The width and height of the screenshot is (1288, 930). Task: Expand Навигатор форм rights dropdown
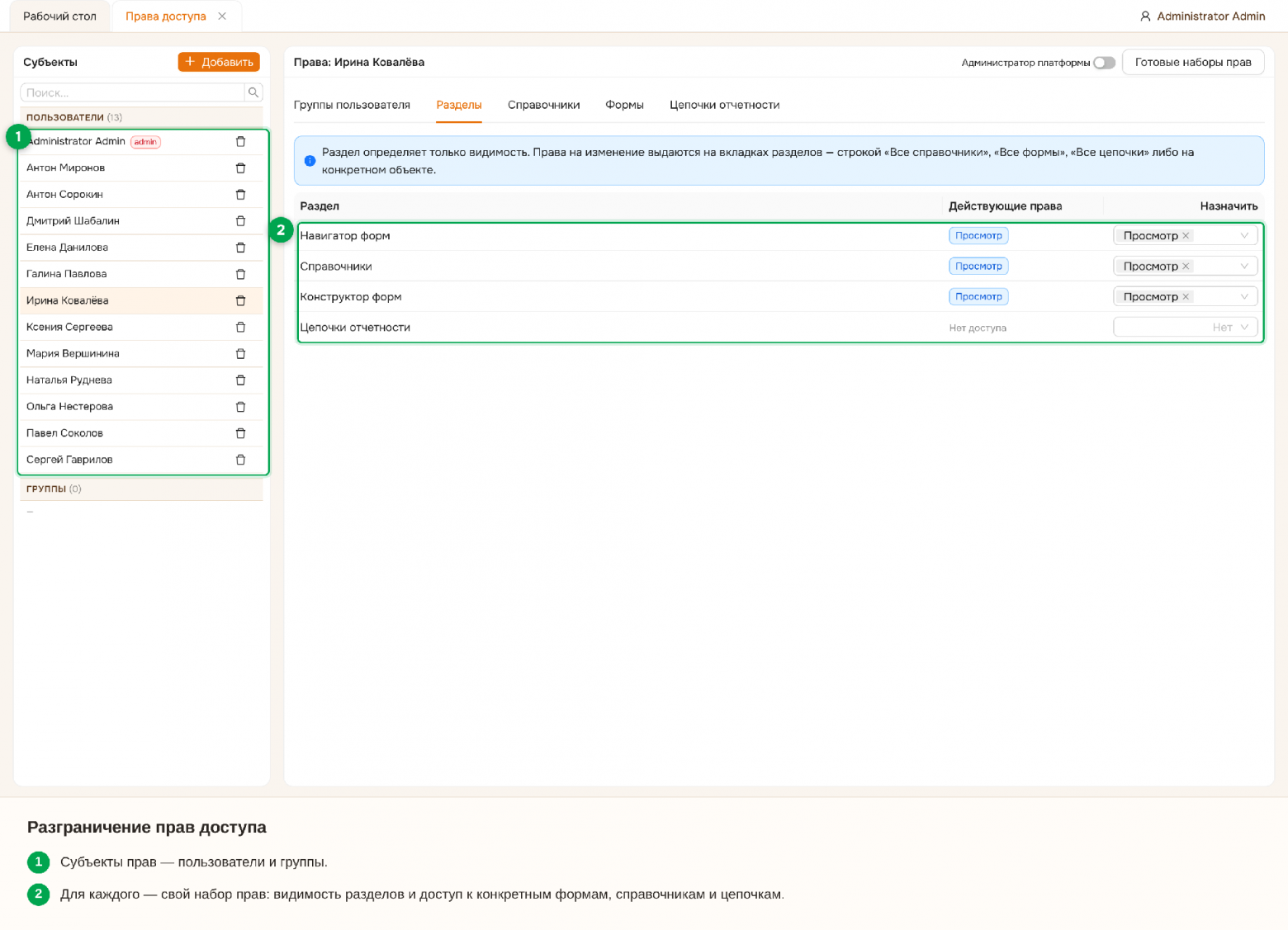[1244, 236]
